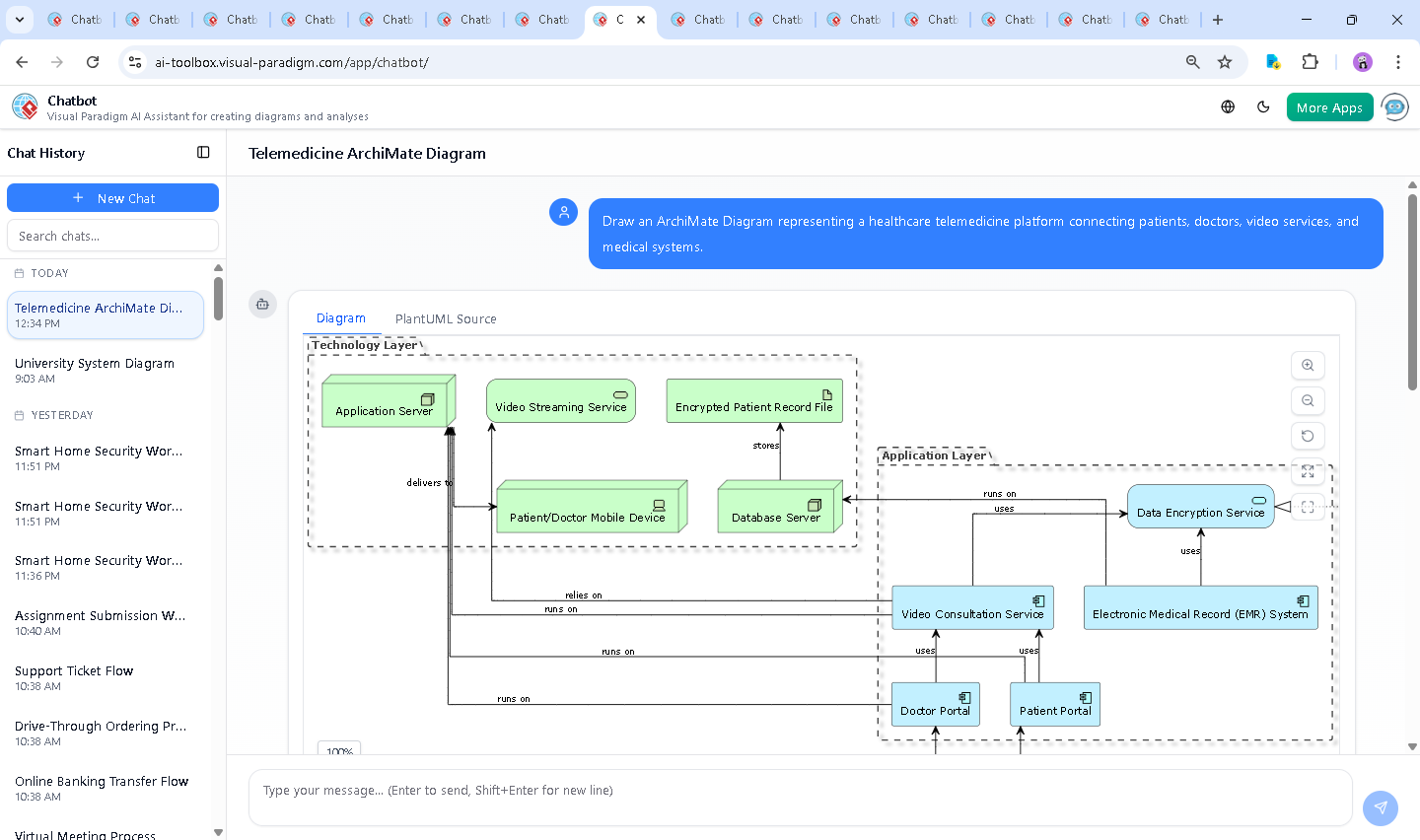
Task: Click the zoom in icon on the diagram
Action: [1308, 365]
